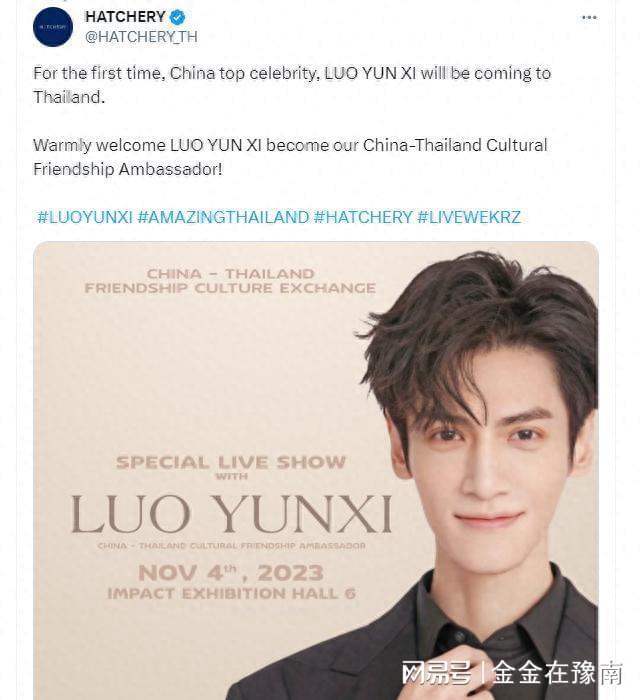Open the #LUOYUNXI hashtag
Image resolution: width=640 pixels, height=700 pixels.
click(85, 217)
